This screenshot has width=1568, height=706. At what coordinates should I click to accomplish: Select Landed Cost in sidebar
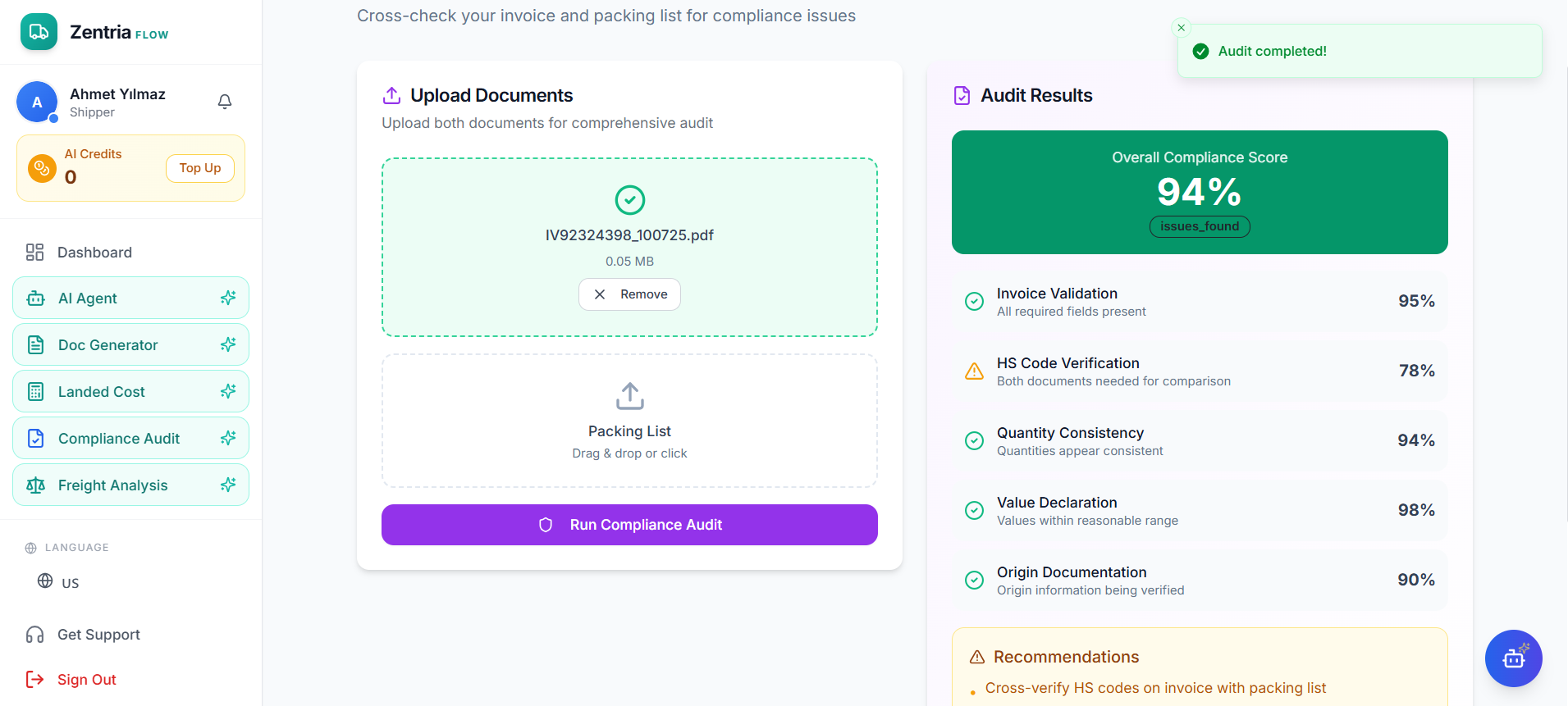click(130, 392)
